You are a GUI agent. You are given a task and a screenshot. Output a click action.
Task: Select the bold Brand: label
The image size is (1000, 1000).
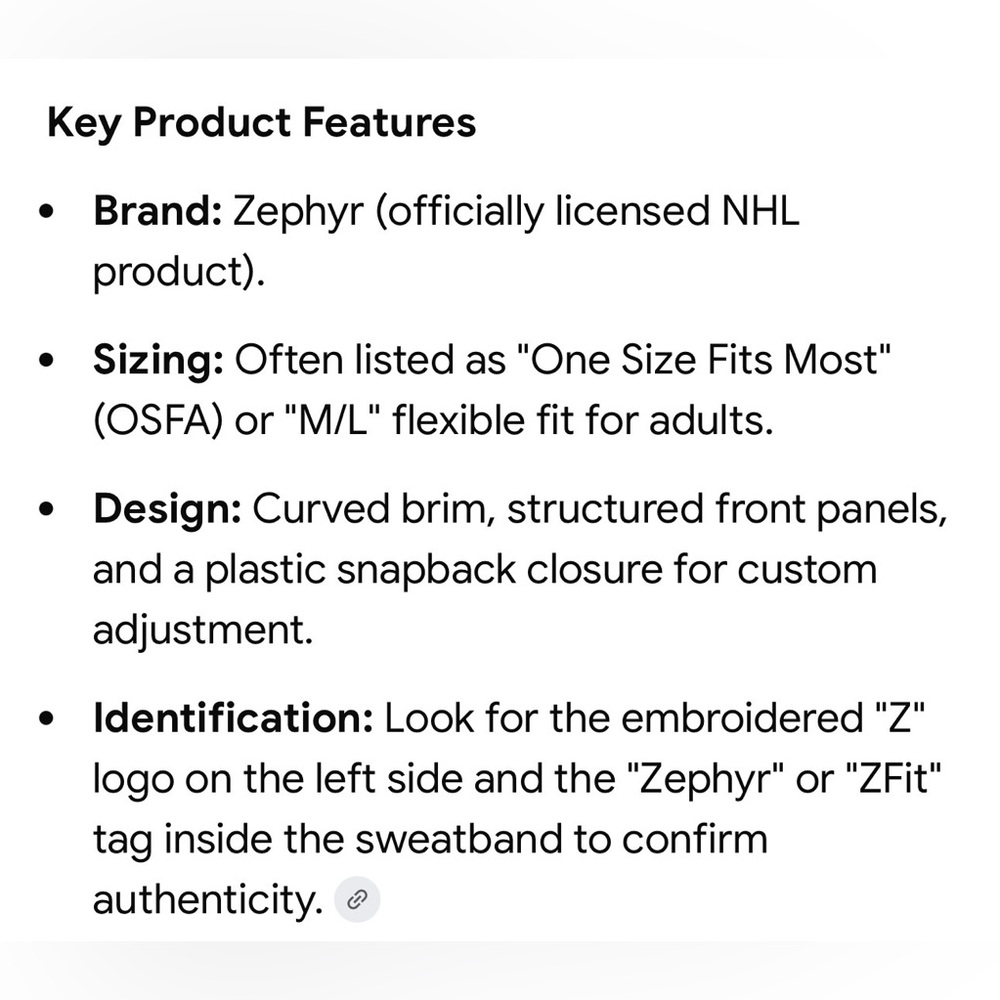click(x=157, y=212)
